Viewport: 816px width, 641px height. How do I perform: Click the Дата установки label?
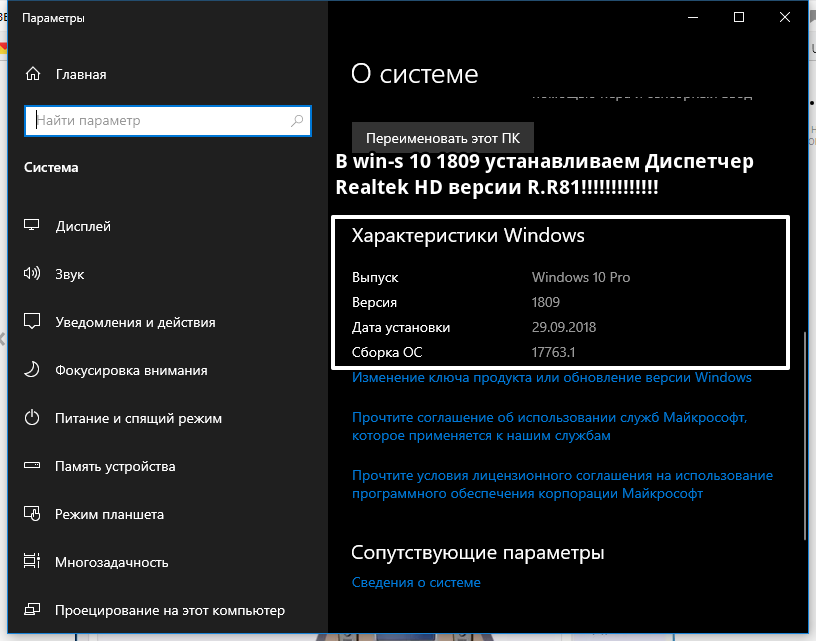click(x=401, y=327)
